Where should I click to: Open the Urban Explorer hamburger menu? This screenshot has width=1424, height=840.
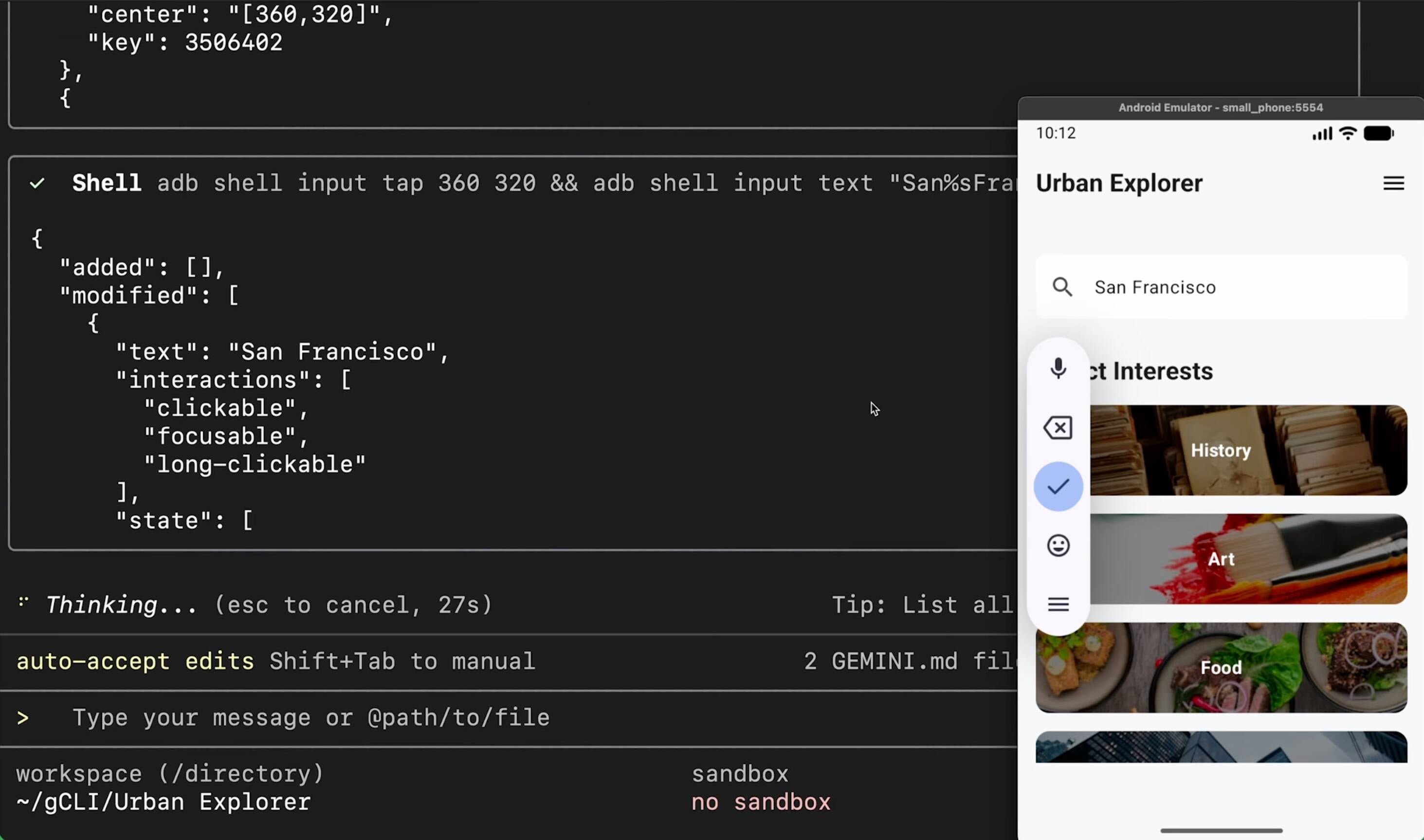(x=1393, y=183)
